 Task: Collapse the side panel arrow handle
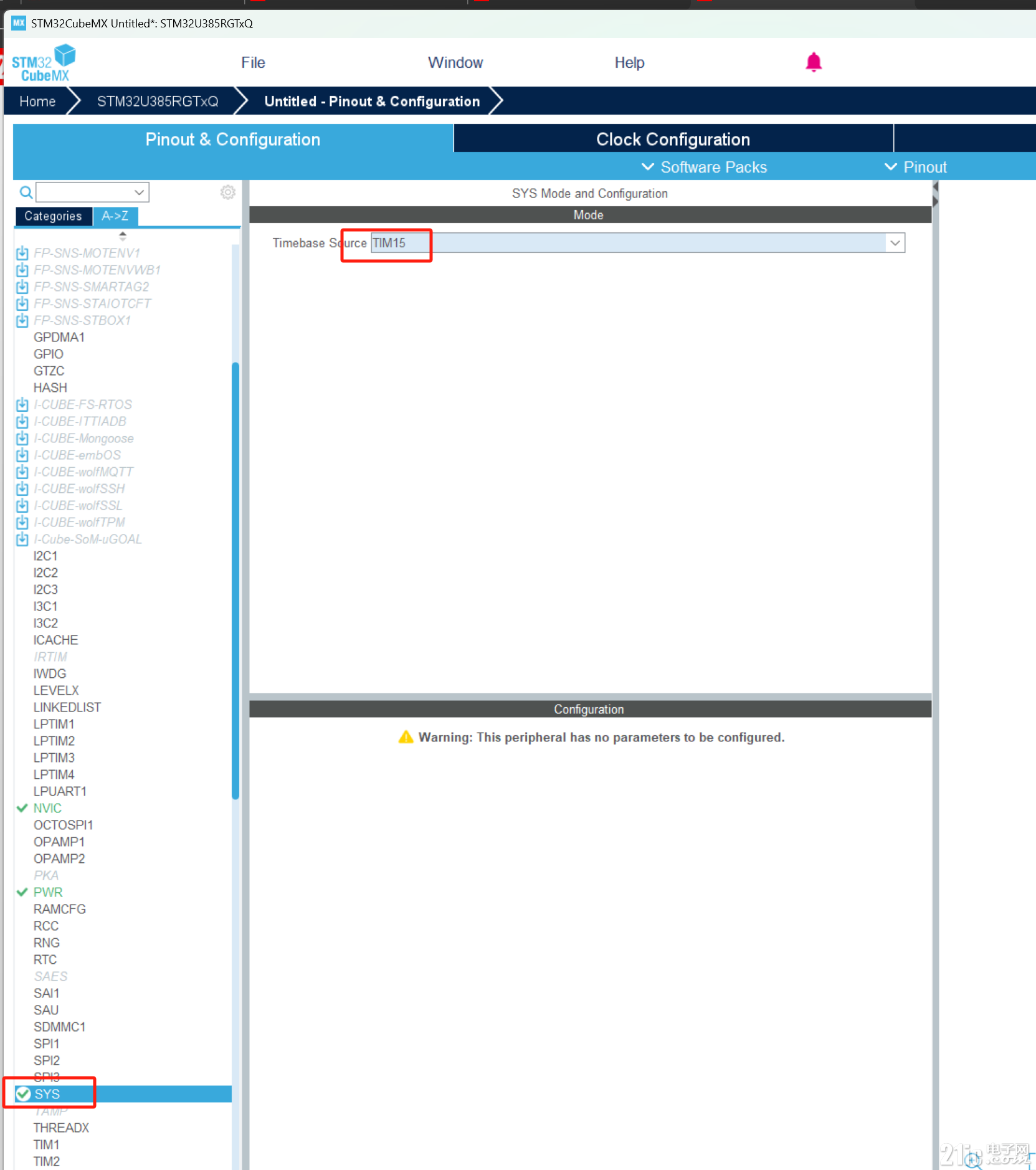click(935, 194)
